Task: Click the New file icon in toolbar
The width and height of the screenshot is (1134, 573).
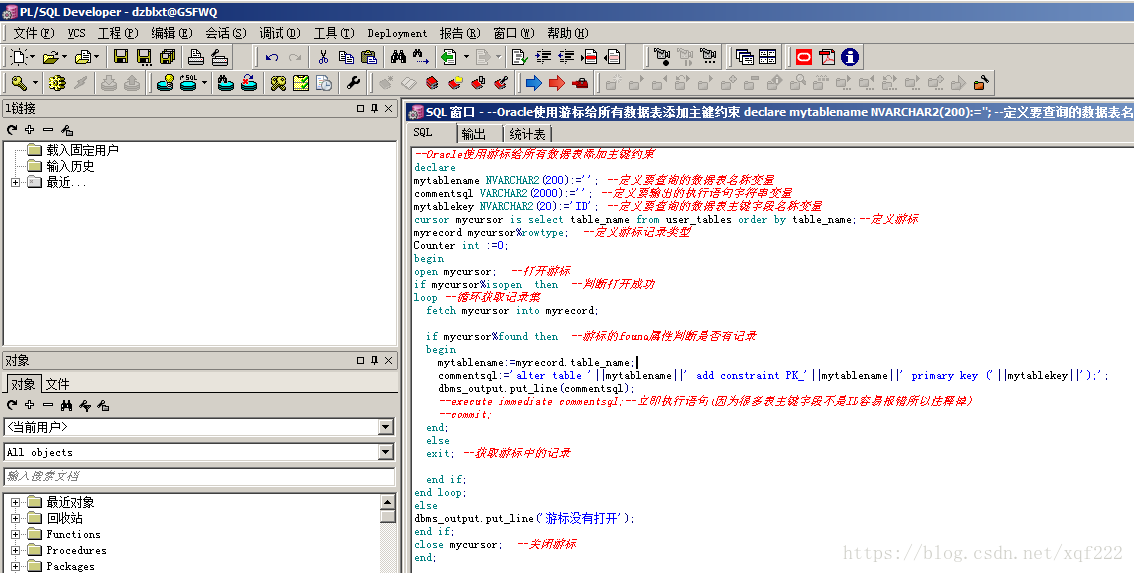Action: click(x=18, y=56)
